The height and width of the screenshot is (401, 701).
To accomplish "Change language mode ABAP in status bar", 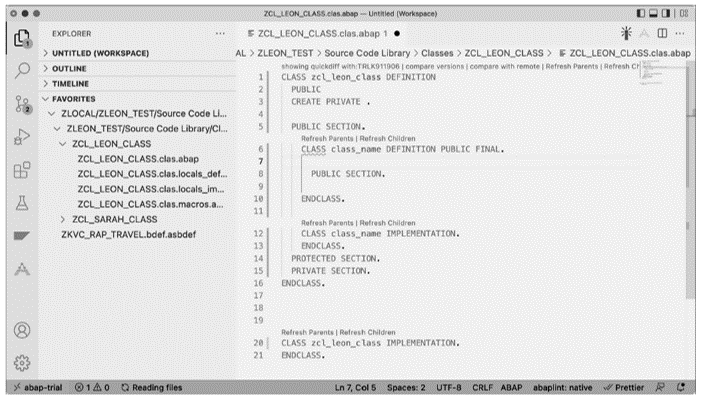I will [511, 387].
